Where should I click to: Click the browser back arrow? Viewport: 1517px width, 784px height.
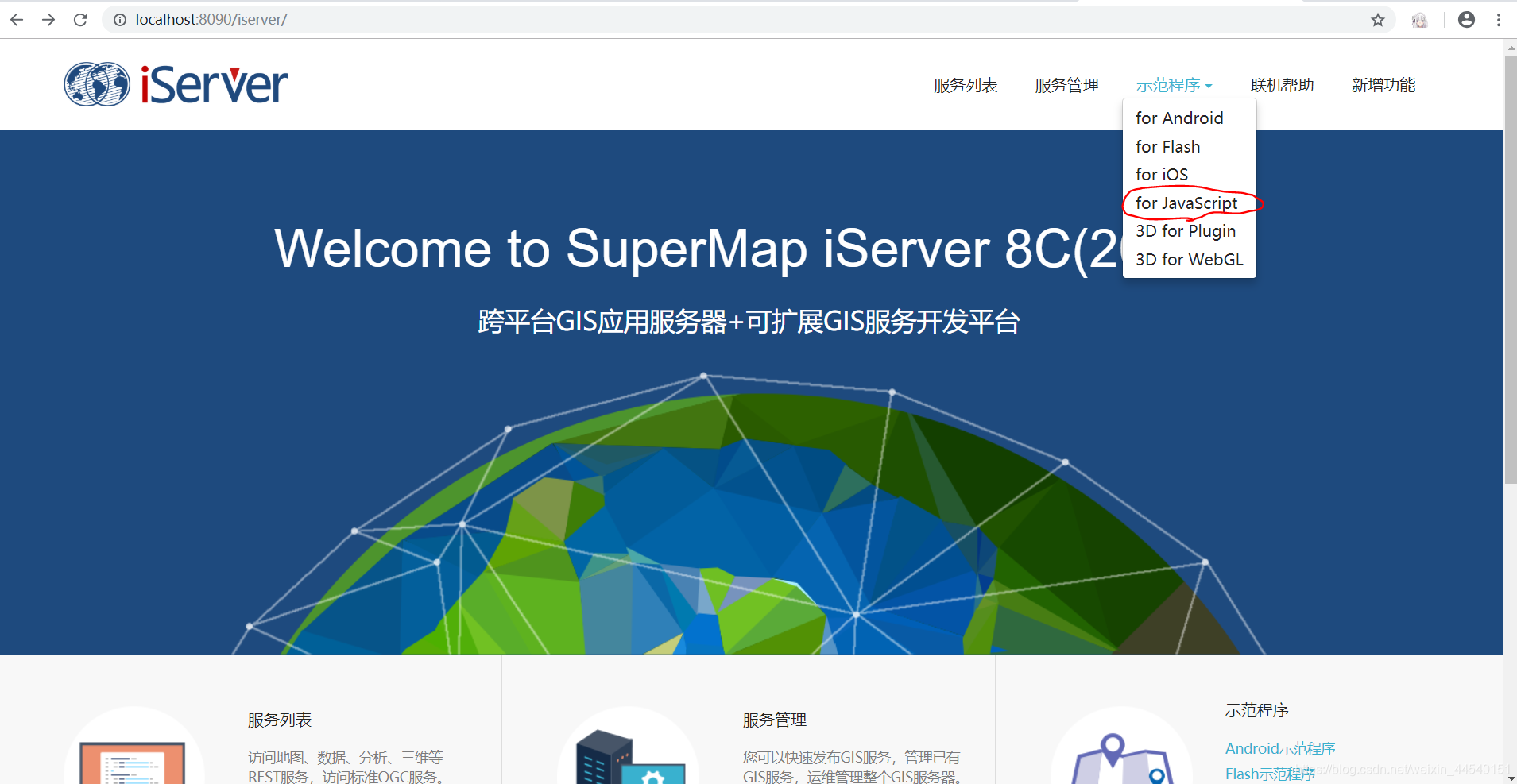pos(17,20)
